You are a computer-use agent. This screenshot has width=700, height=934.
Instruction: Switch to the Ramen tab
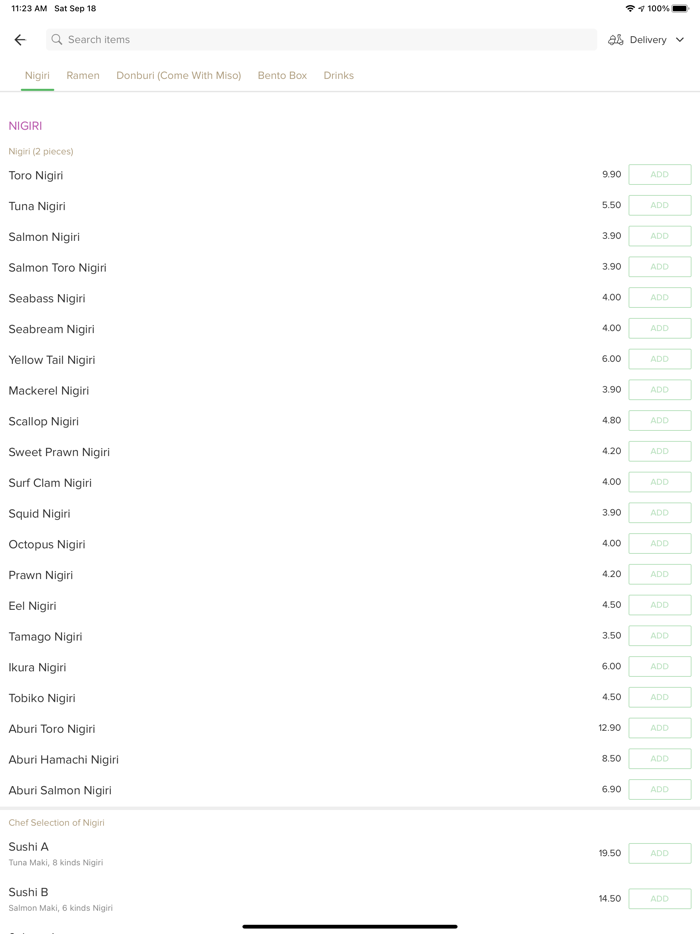[x=83, y=75]
